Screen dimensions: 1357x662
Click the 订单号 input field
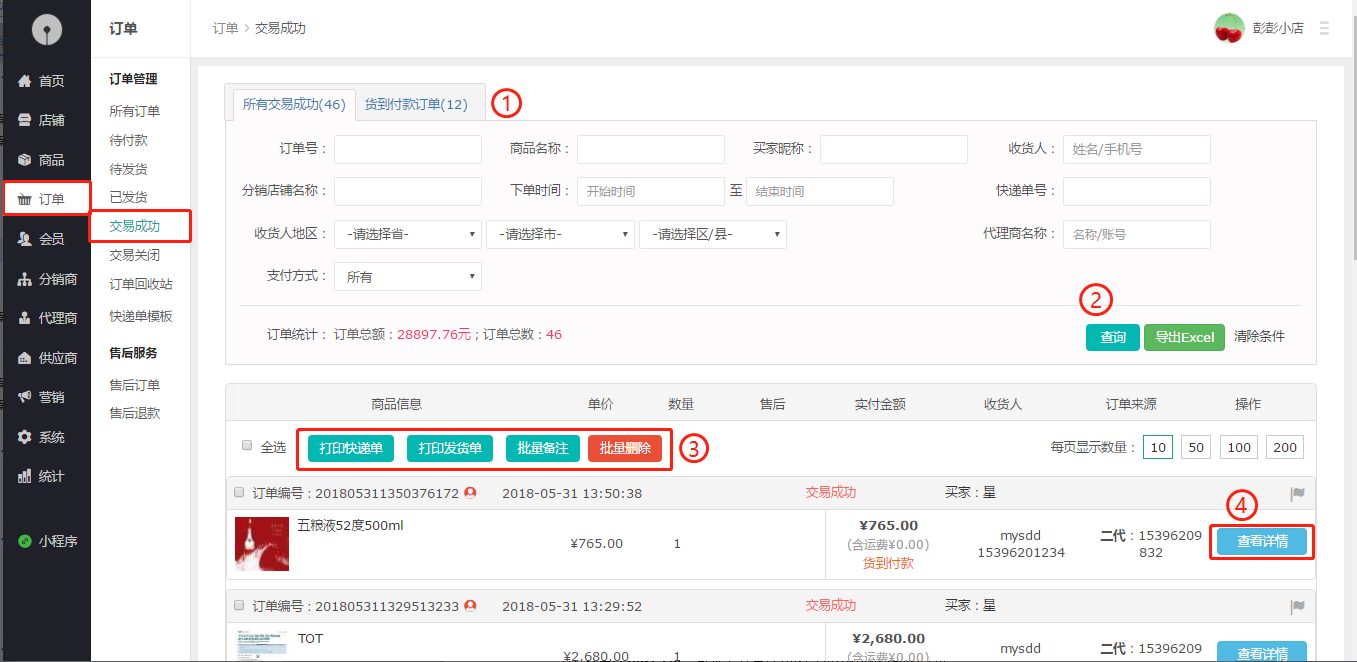tap(408, 150)
